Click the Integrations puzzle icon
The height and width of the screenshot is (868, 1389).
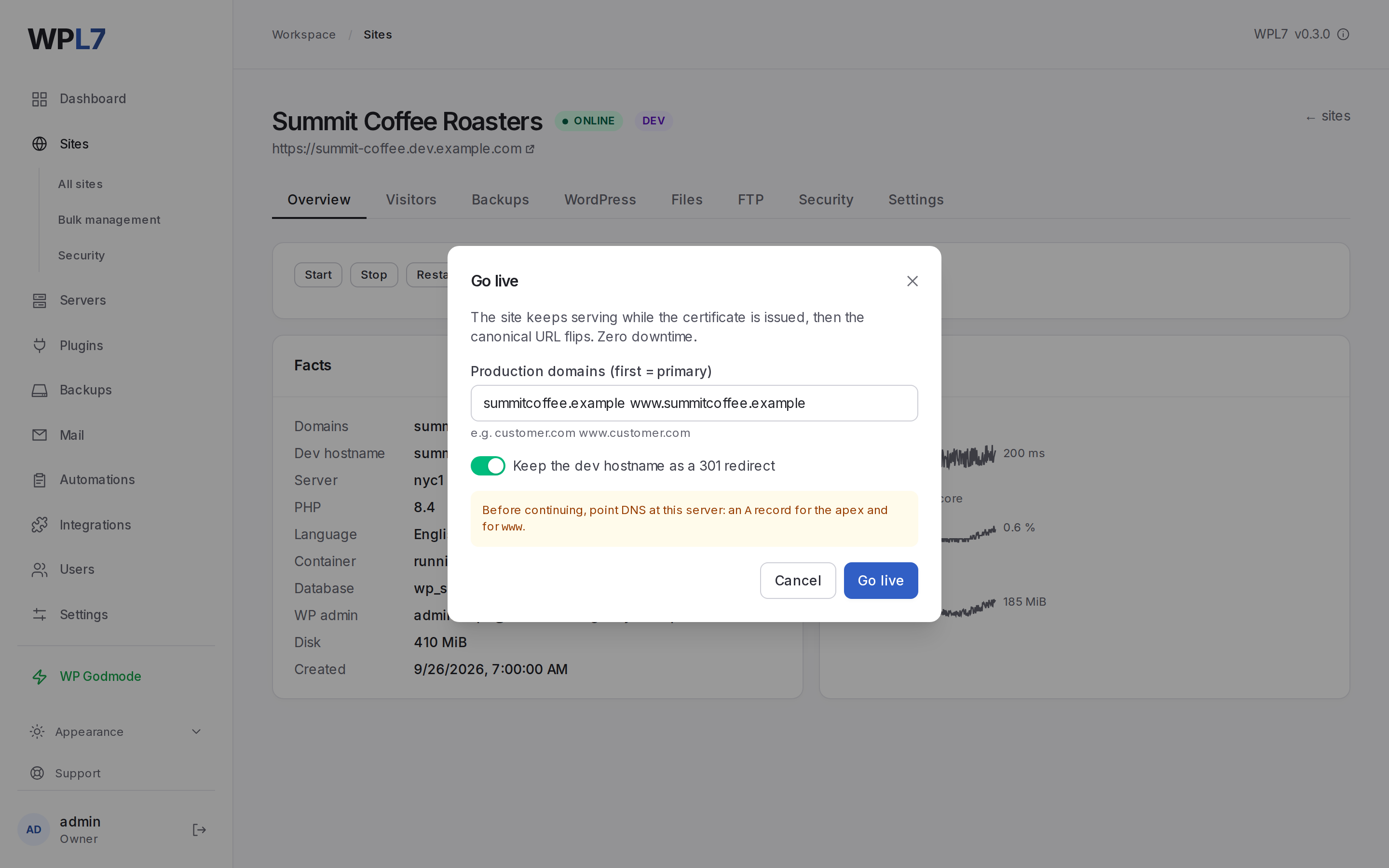[x=40, y=525]
